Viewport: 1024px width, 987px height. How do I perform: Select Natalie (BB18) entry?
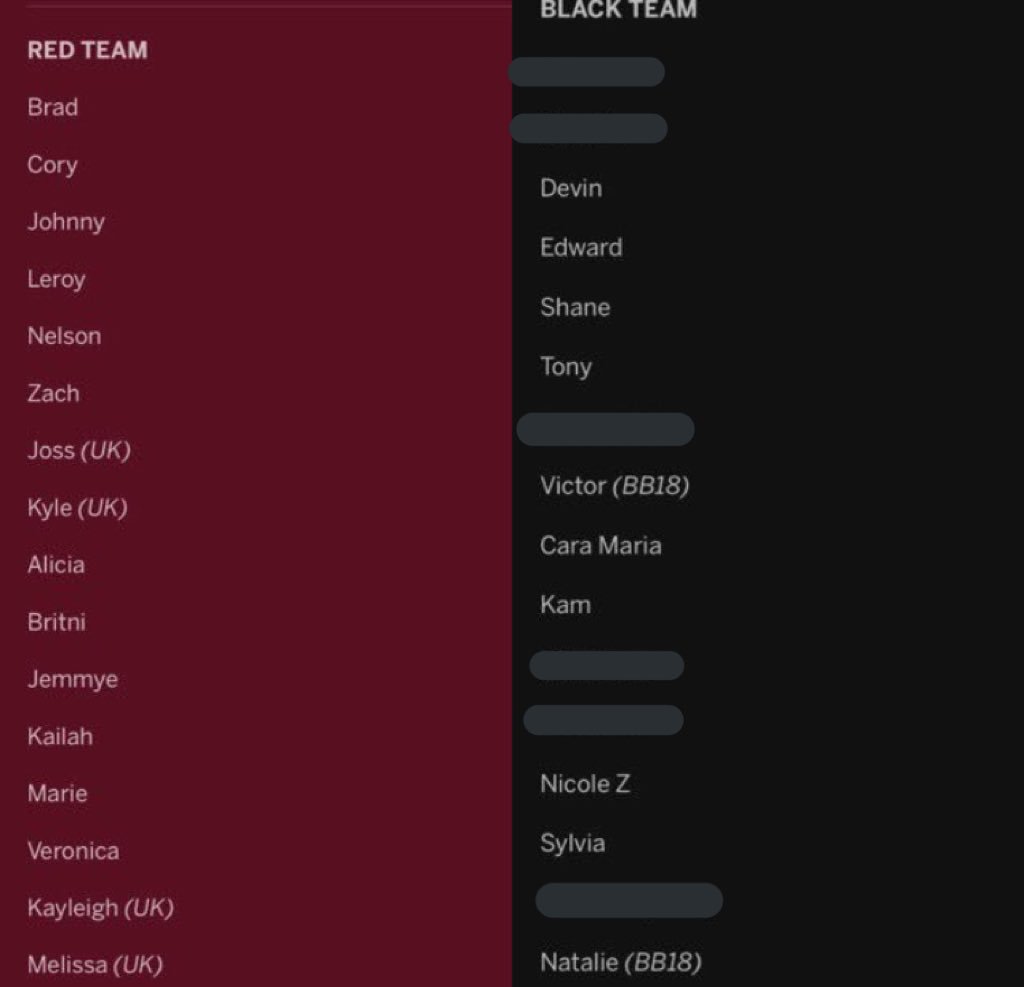pyautogui.click(x=620, y=962)
